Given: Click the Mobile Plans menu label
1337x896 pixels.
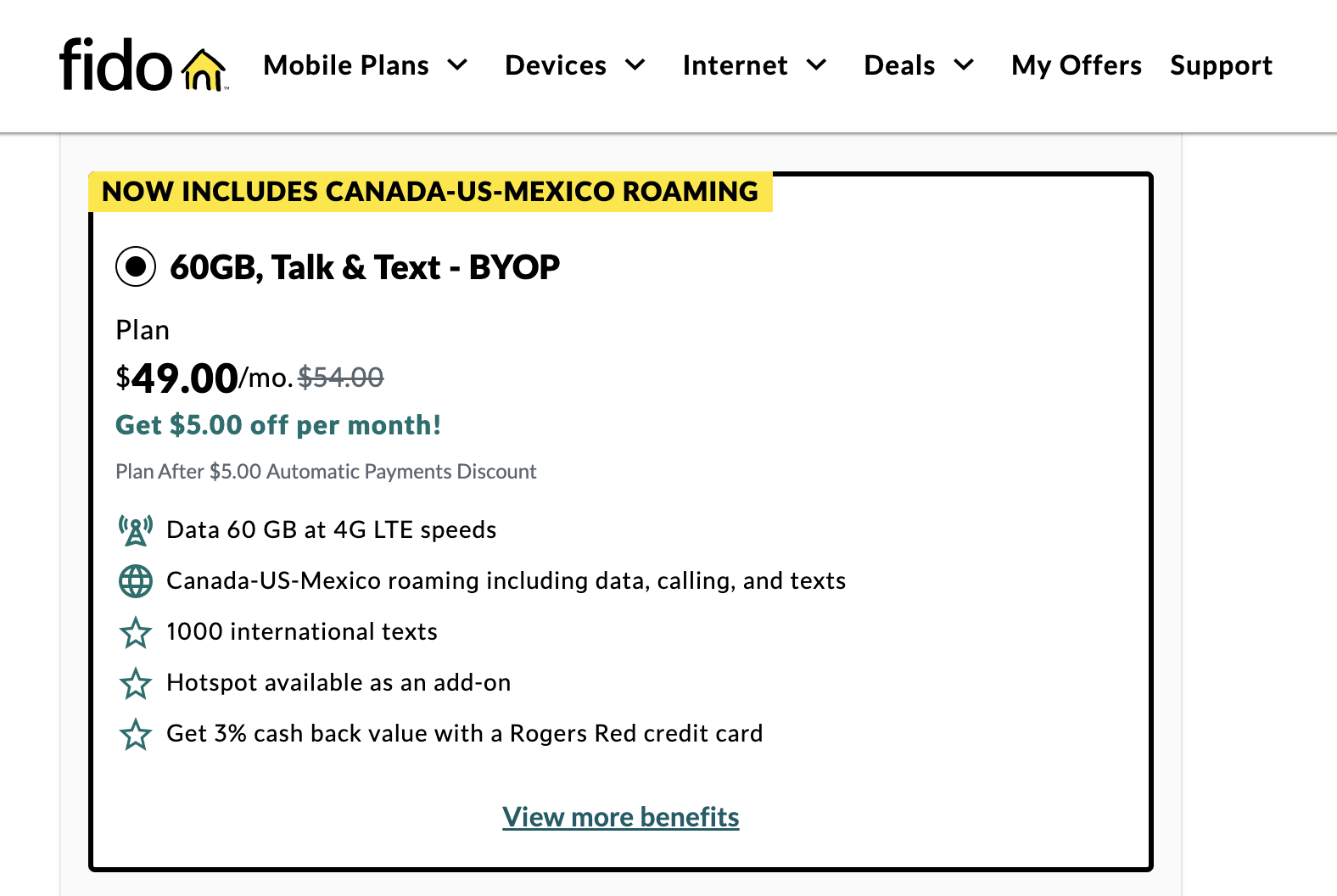Looking at the screenshot, I should pos(346,65).
